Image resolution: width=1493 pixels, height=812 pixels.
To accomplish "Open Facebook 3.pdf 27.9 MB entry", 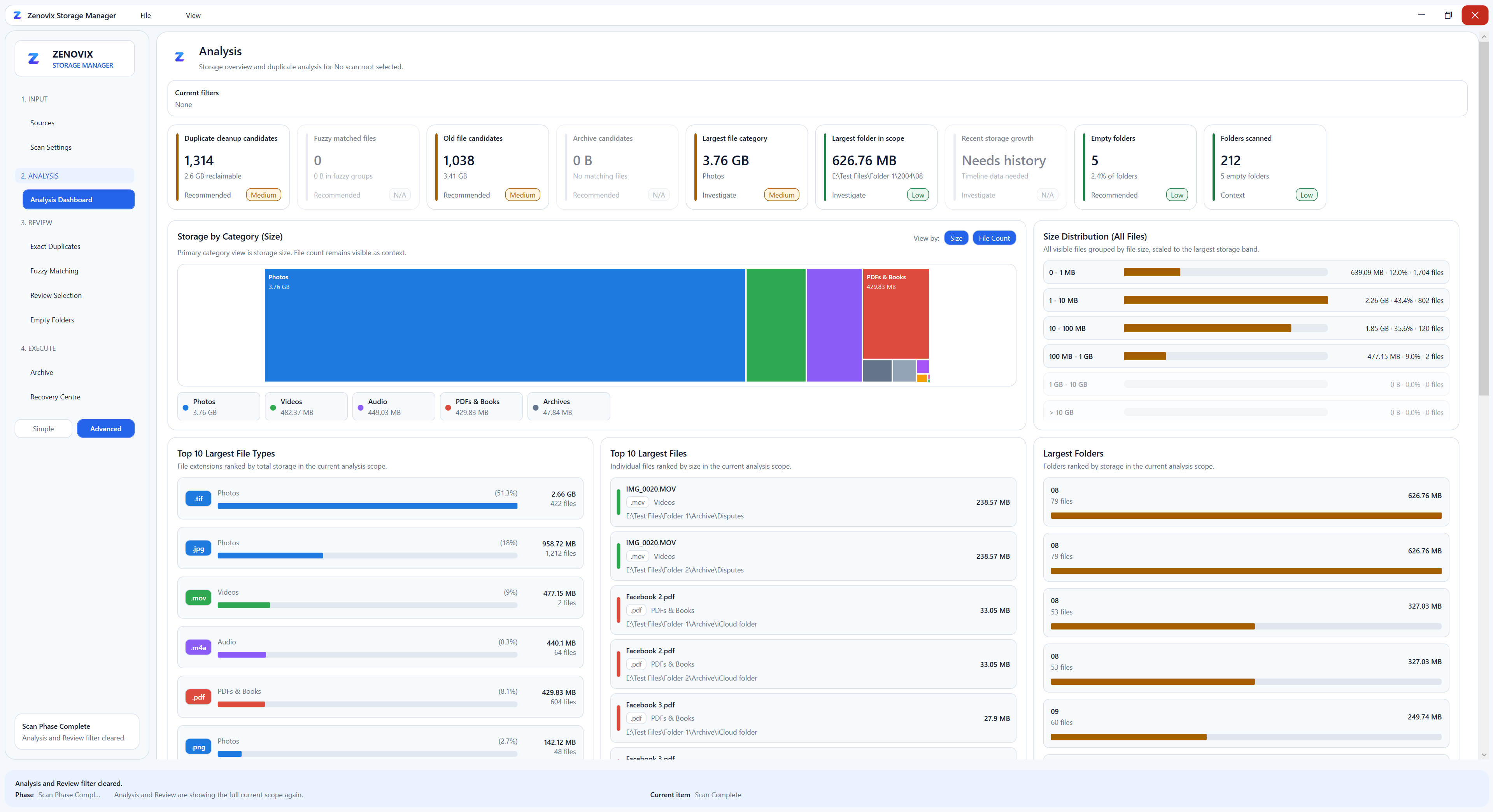I will (x=813, y=718).
